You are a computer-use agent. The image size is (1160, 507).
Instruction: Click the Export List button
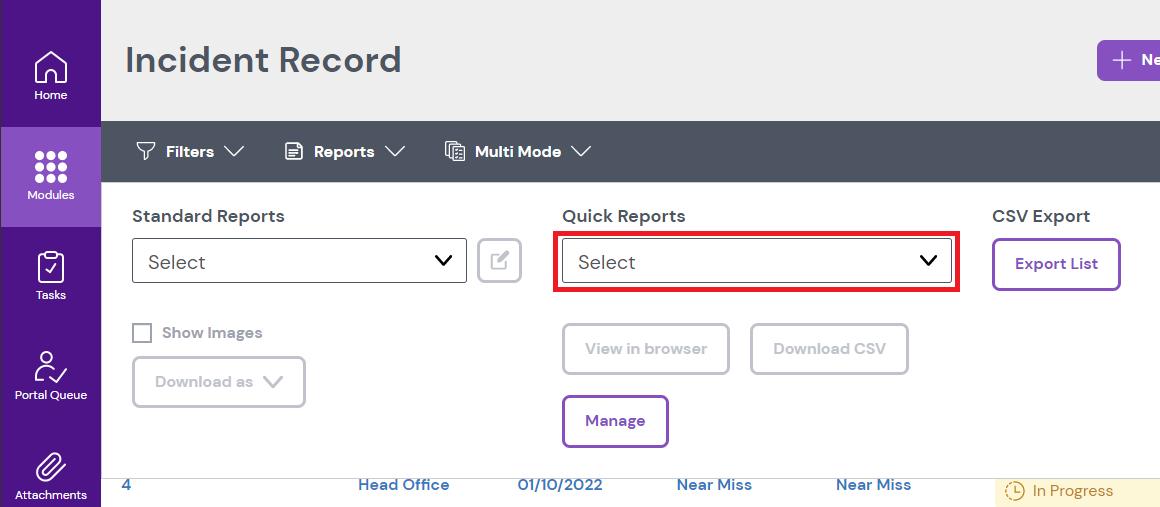pyautogui.click(x=1056, y=265)
